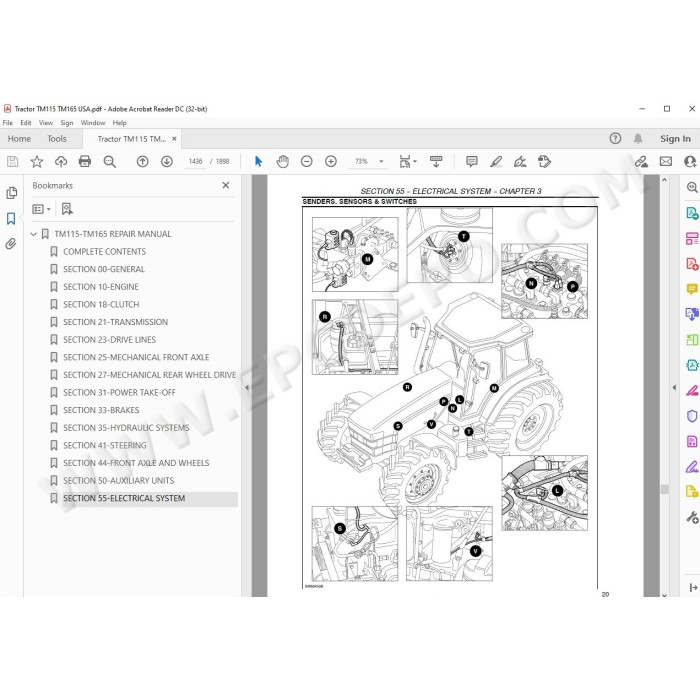Open the bookmarks options dropdown
The height and width of the screenshot is (700, 700).
(41, 209)
